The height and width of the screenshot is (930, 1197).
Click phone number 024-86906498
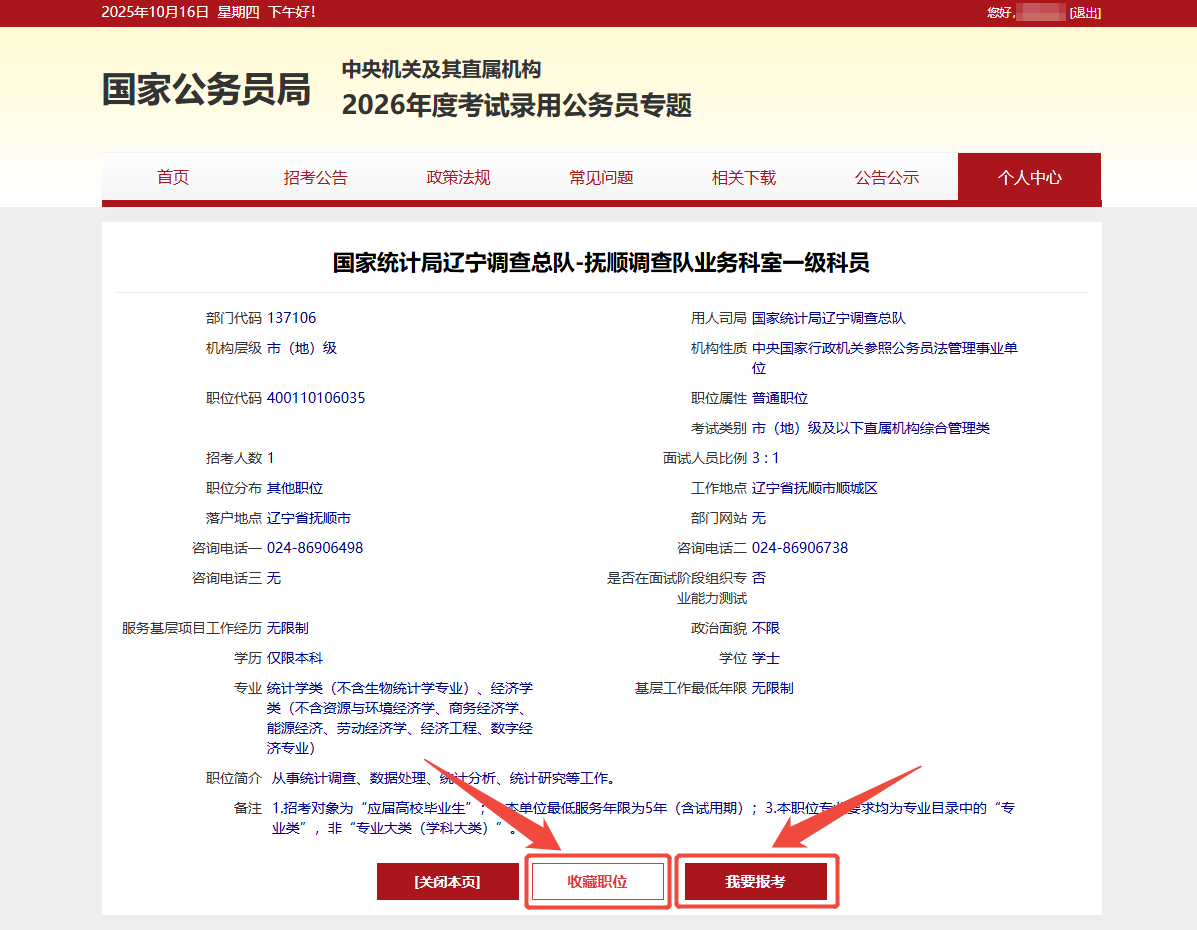pyautogui.click(x=315, y=548)
